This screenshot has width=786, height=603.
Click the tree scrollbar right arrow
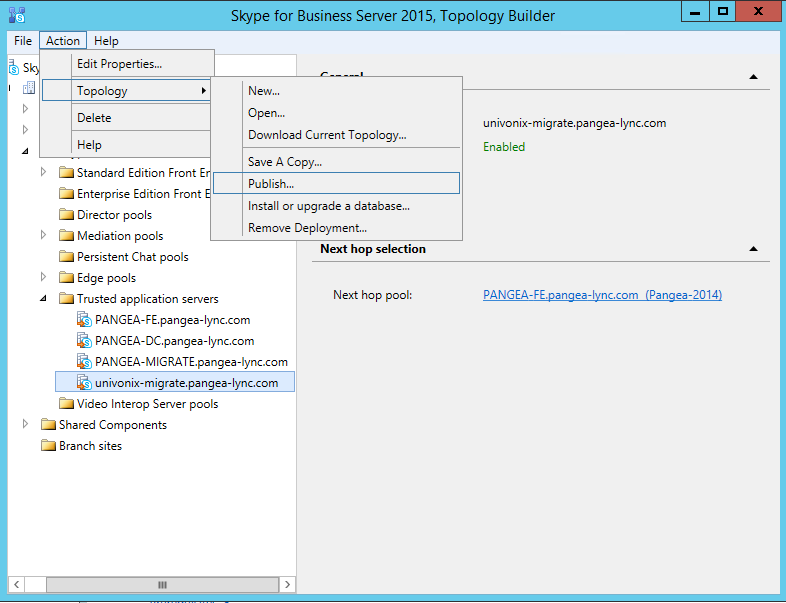coord(287,584)
